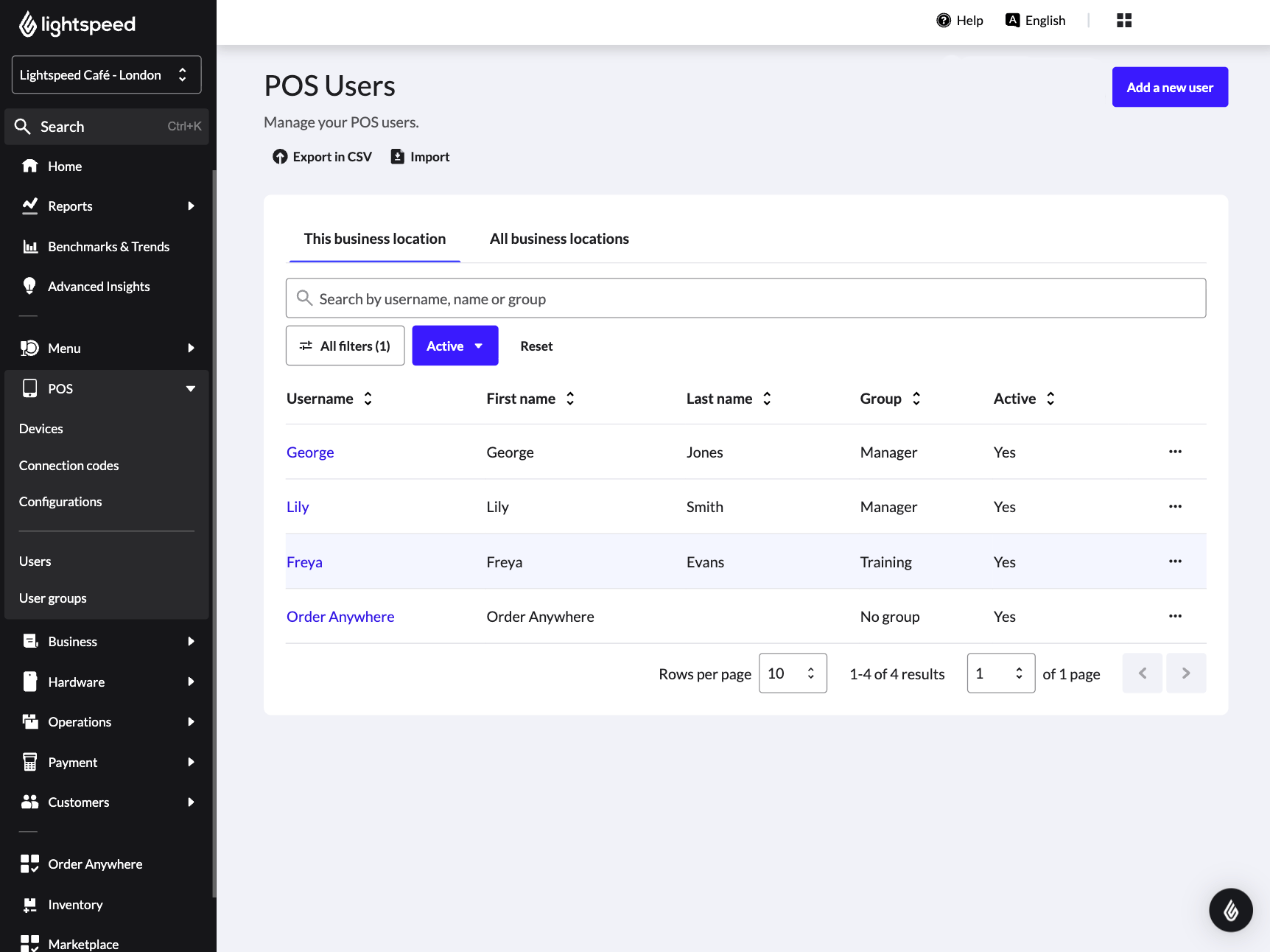Screen dimensions: 1270x952
Task: Click the Import file icon
Action: pos(398,157)
